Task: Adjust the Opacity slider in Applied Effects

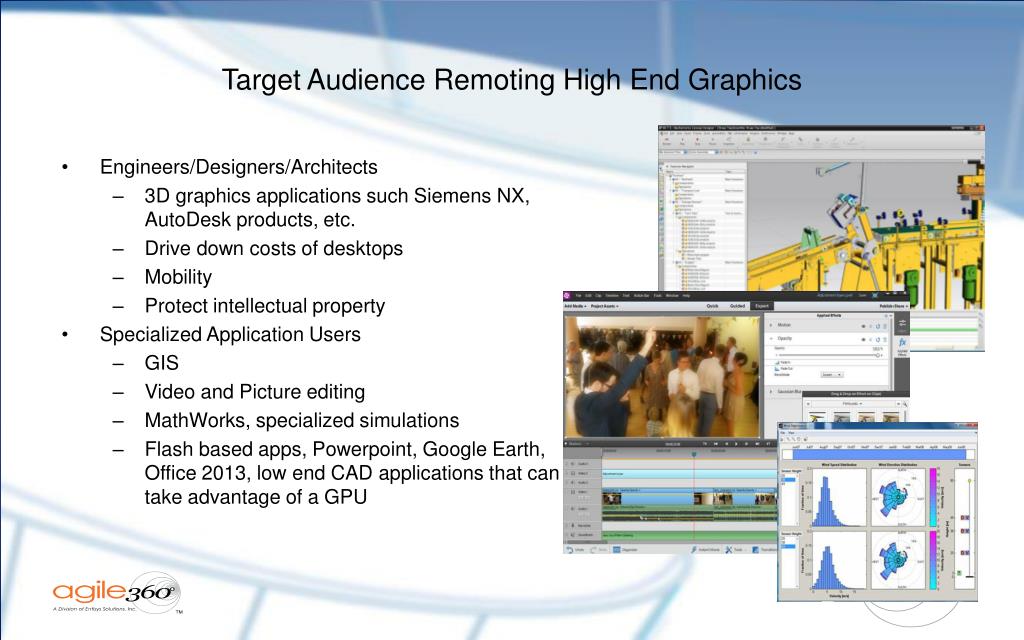Action: click(829, 355)
